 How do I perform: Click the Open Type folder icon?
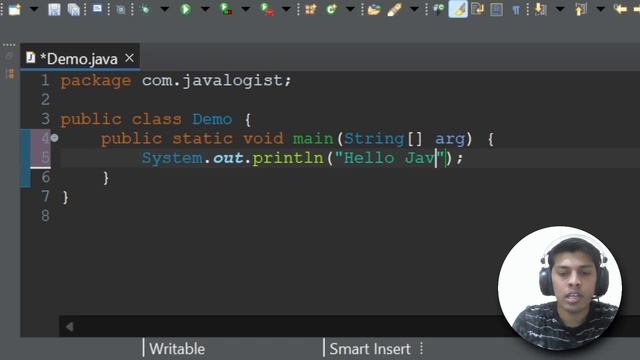point(373,9)
